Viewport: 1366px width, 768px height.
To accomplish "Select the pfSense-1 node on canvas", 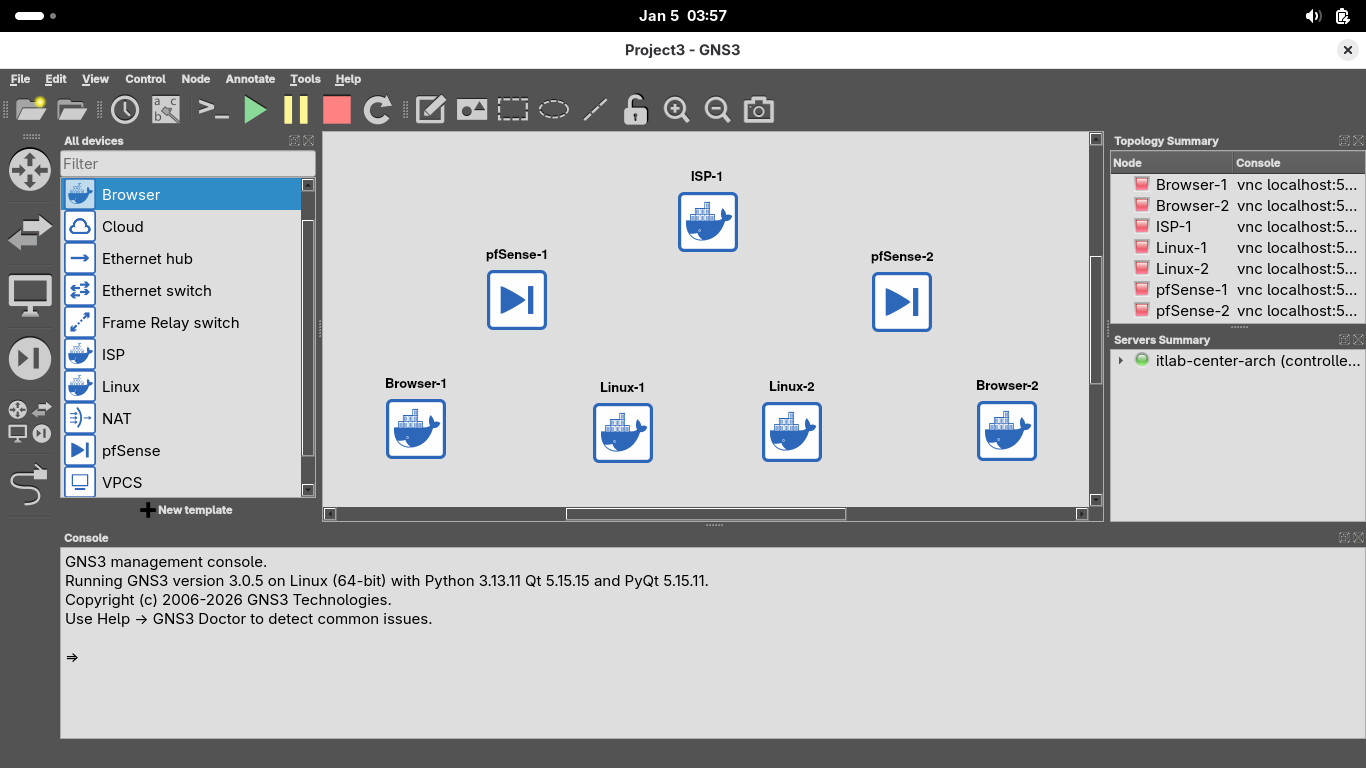I will point(516,300).
